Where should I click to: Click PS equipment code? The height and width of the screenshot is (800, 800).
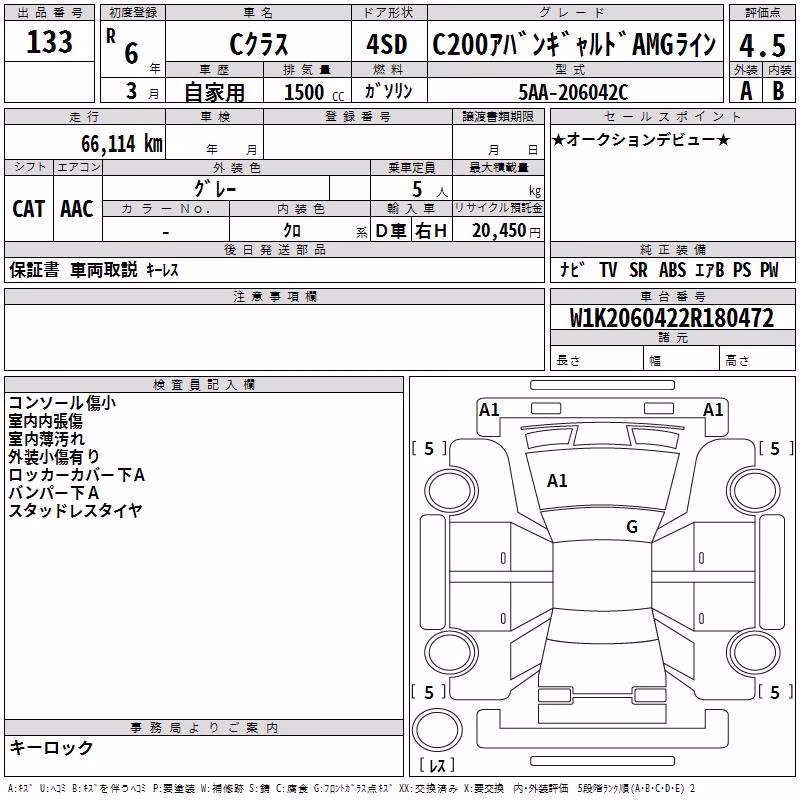[742, 269]
